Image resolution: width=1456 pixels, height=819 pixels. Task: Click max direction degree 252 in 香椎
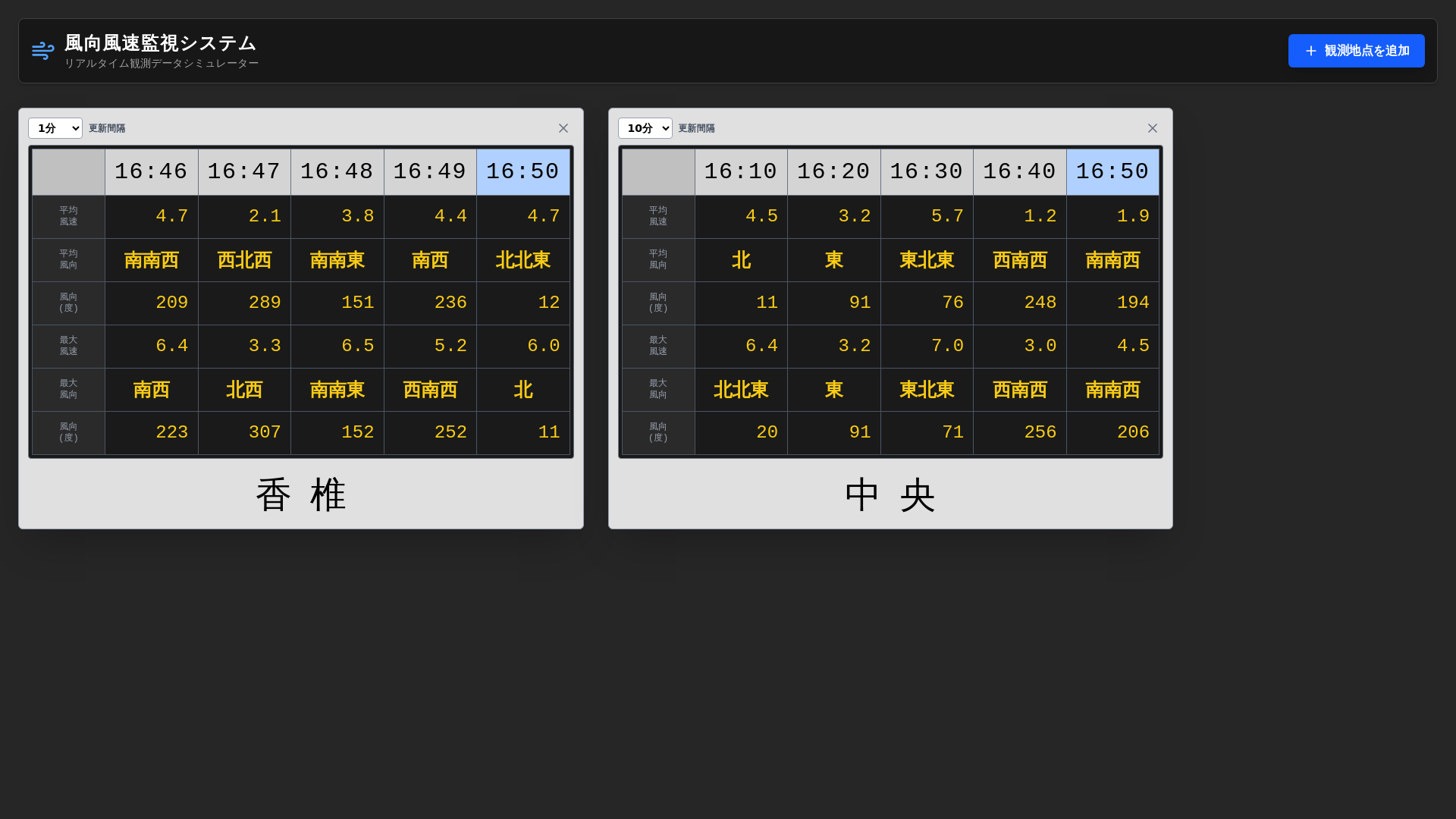coord(430,433)
